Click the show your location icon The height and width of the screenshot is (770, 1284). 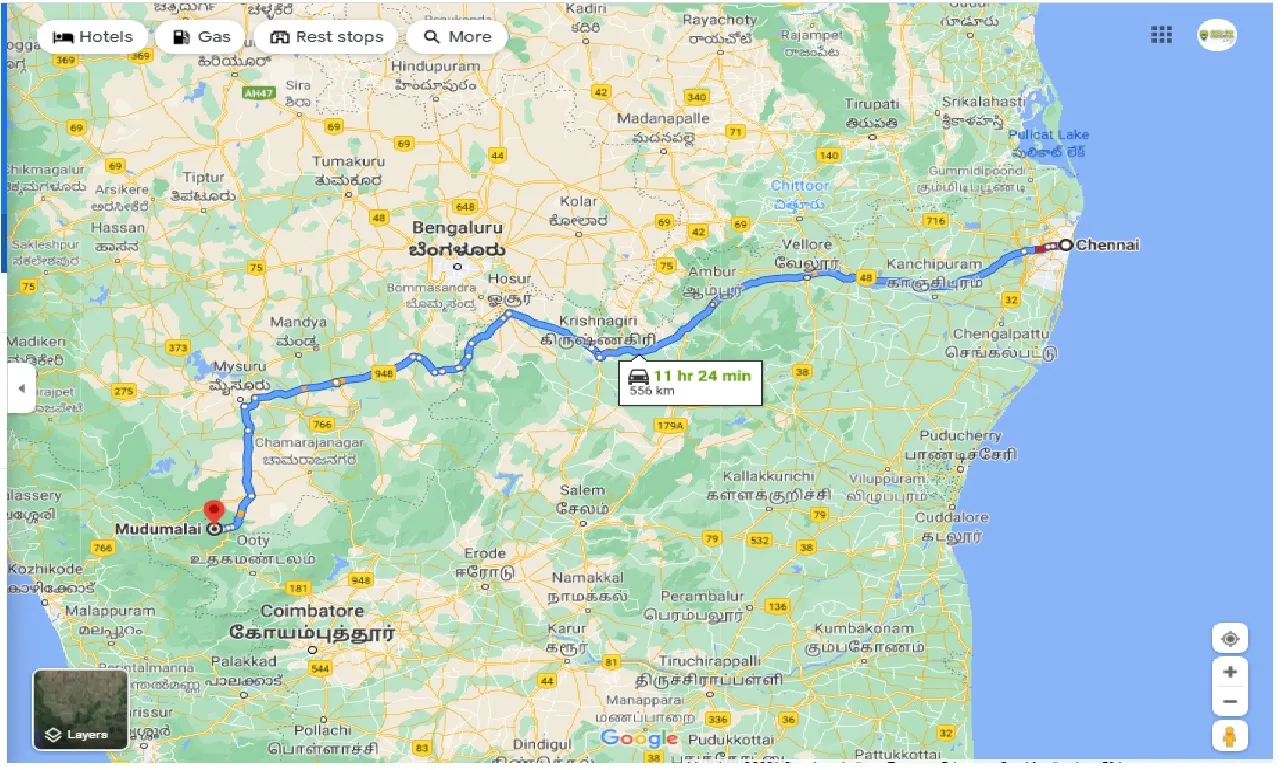tap(1230, 638)
